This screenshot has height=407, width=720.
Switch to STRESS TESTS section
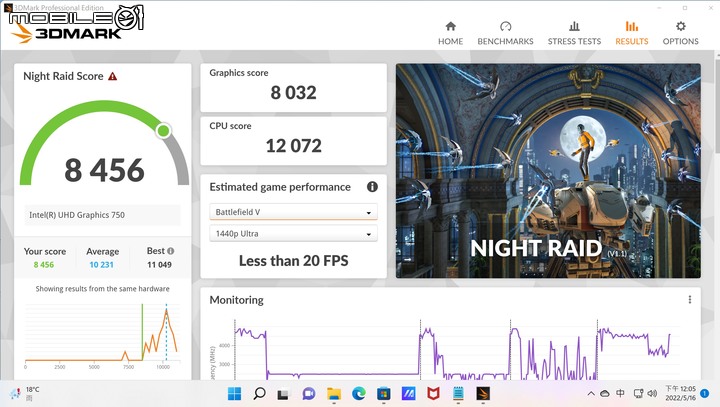574,33
